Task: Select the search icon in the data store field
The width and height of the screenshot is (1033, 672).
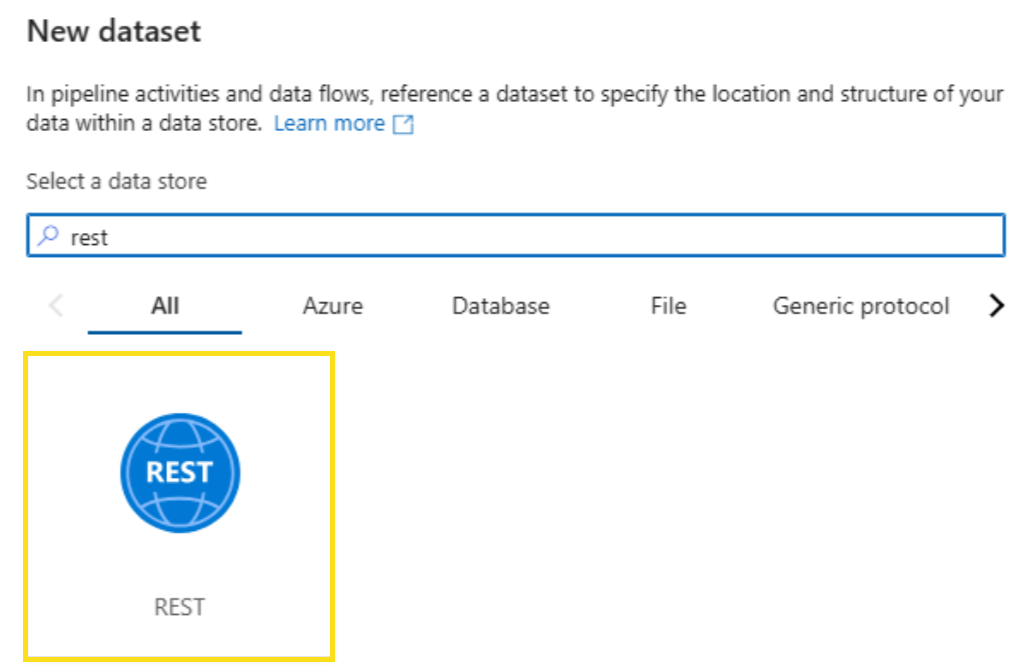Action: click(x=47, y=235)
